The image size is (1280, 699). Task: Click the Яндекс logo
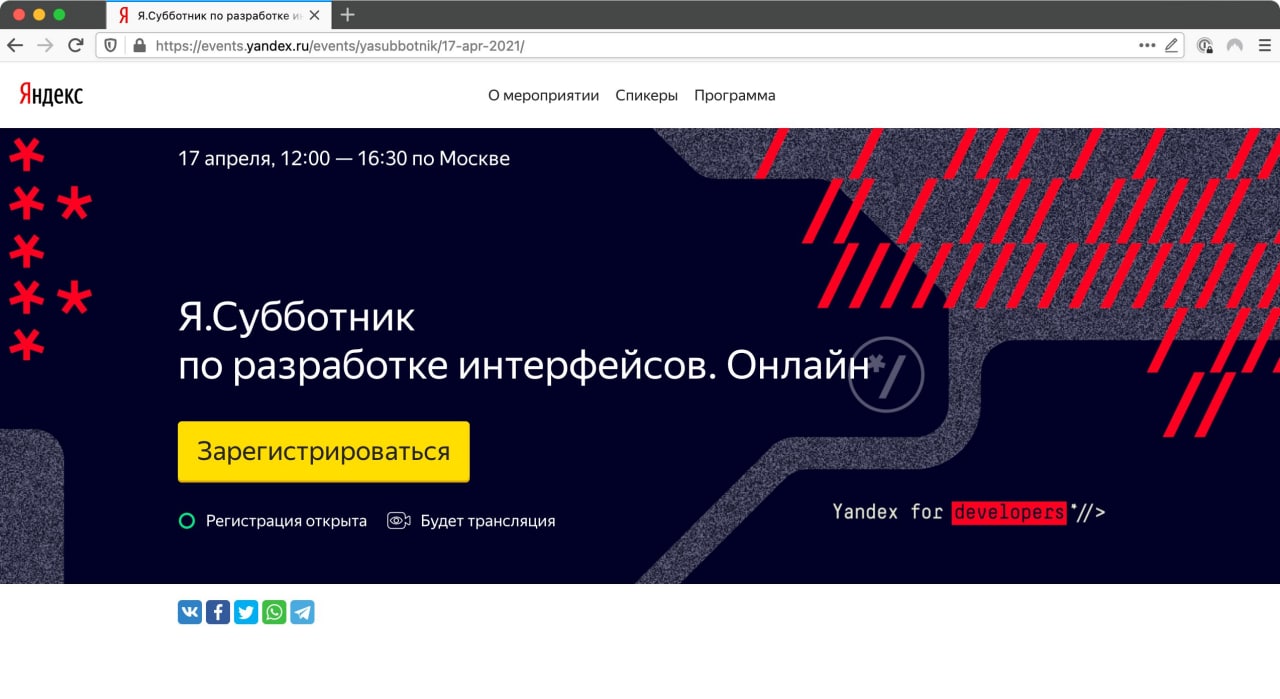[51, 95]
